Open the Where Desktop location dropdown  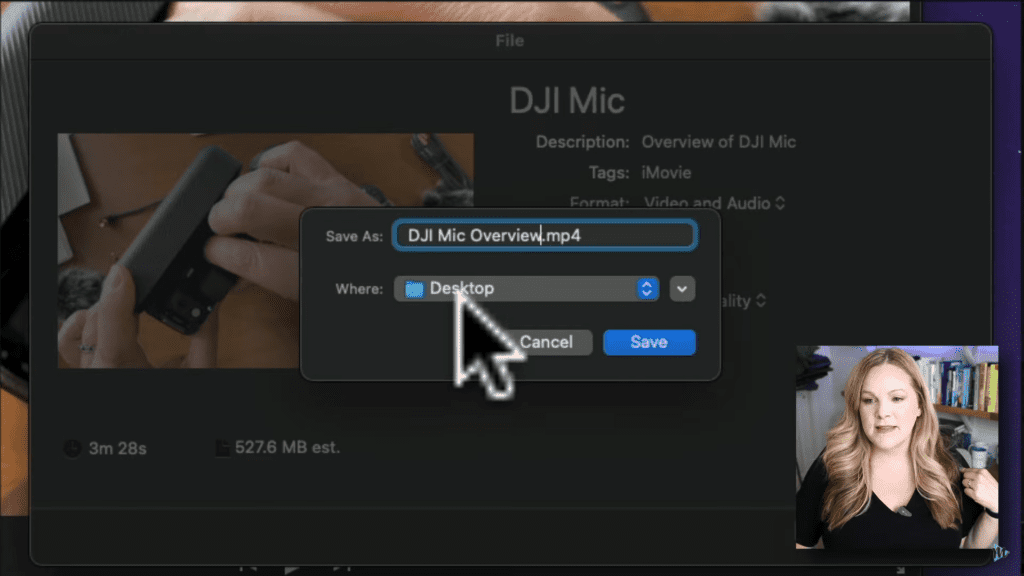(x=526, y=289)
